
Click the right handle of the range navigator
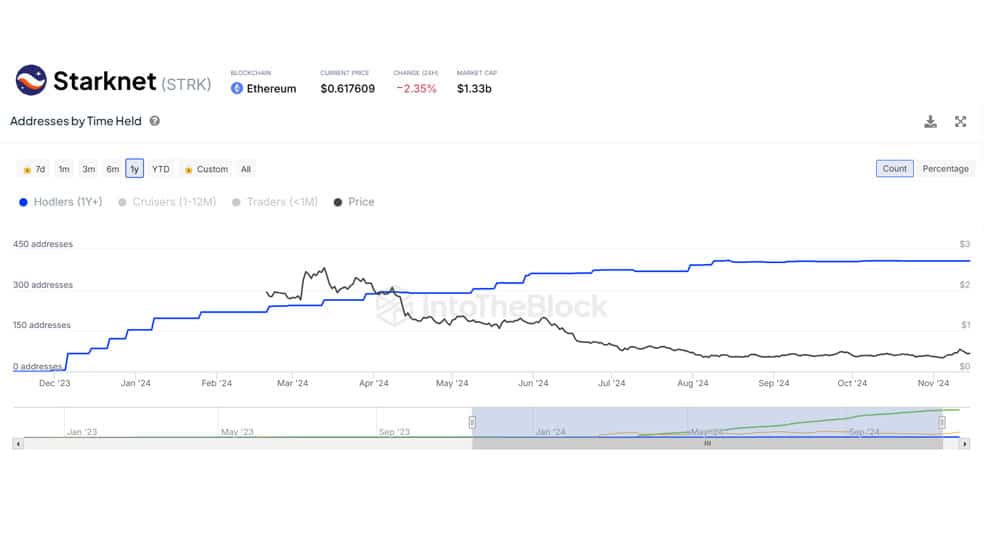(942, 422)
